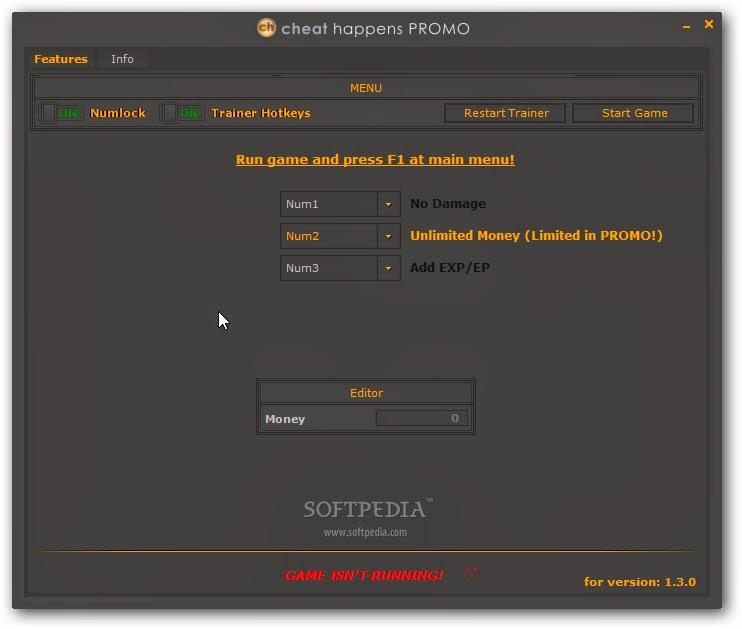This screenshot has width=742, height=629.
Task: Close the trainer window
Action: [708, 24]
